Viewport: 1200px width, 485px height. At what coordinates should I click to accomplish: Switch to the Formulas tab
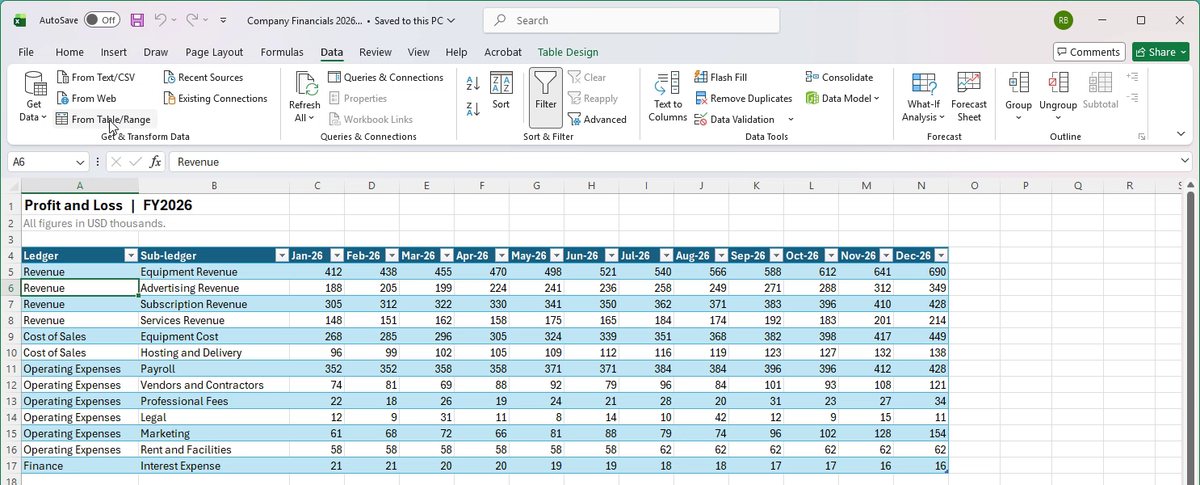point(281,52)
